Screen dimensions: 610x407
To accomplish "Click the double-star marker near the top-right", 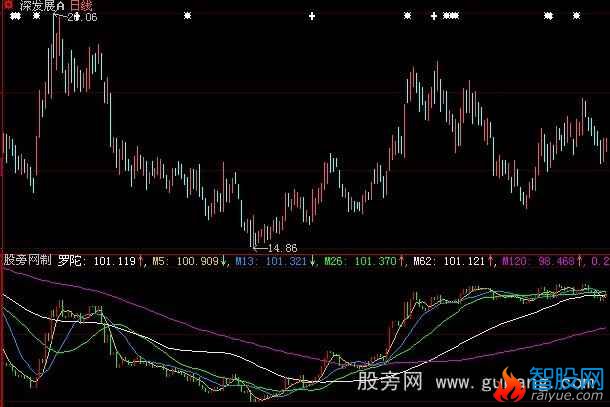I will click(x=549, y=16).
